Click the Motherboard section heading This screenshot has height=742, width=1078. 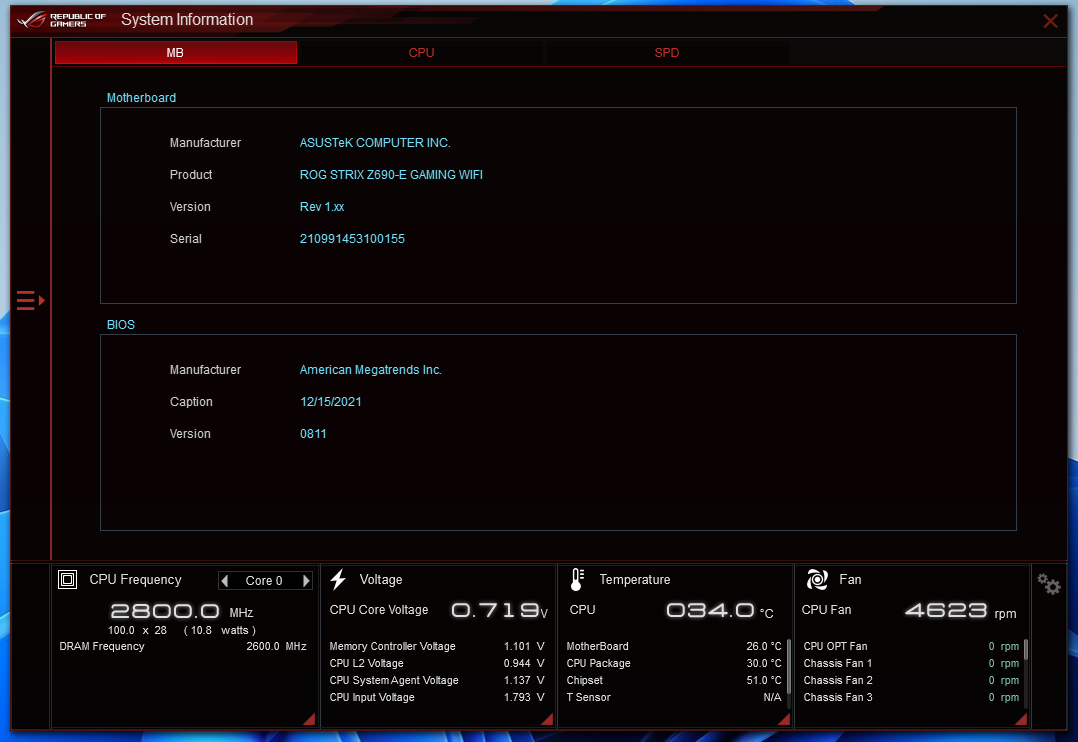coord(141,98)
